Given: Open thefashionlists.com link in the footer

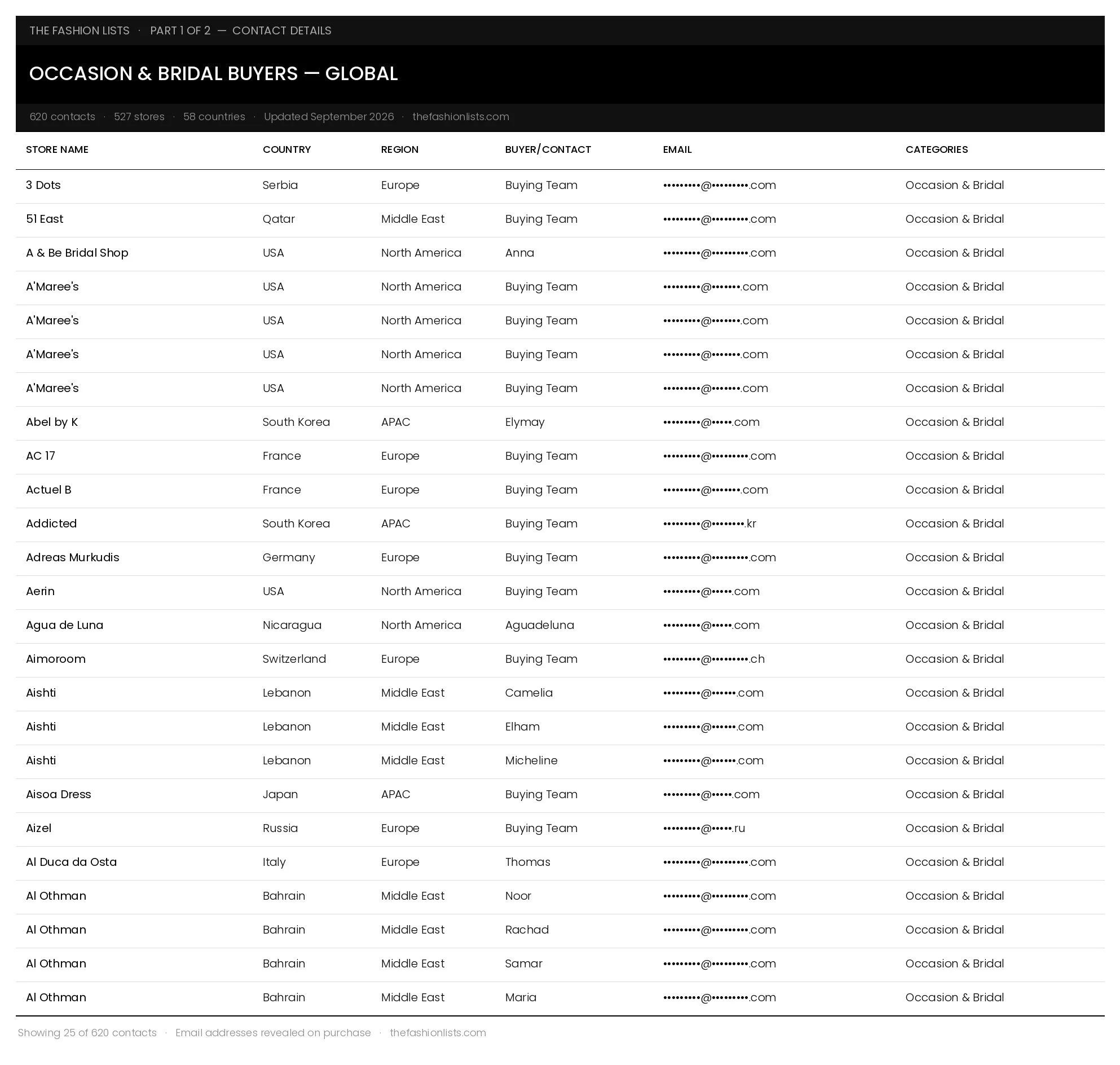Looking at the screenshot, I should coord(438,1033).
